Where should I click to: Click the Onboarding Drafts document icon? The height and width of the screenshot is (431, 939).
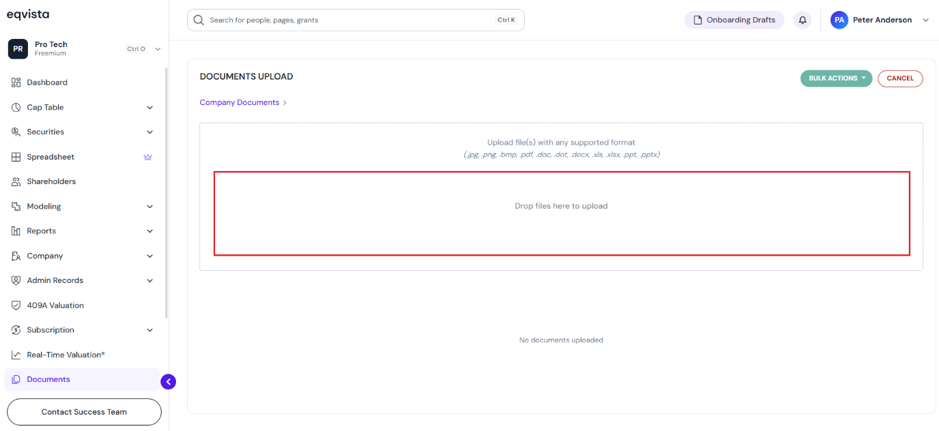click(697, 20)
